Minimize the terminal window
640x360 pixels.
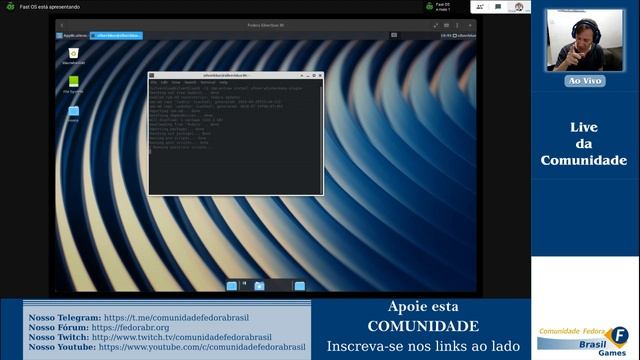coord(308,76)
